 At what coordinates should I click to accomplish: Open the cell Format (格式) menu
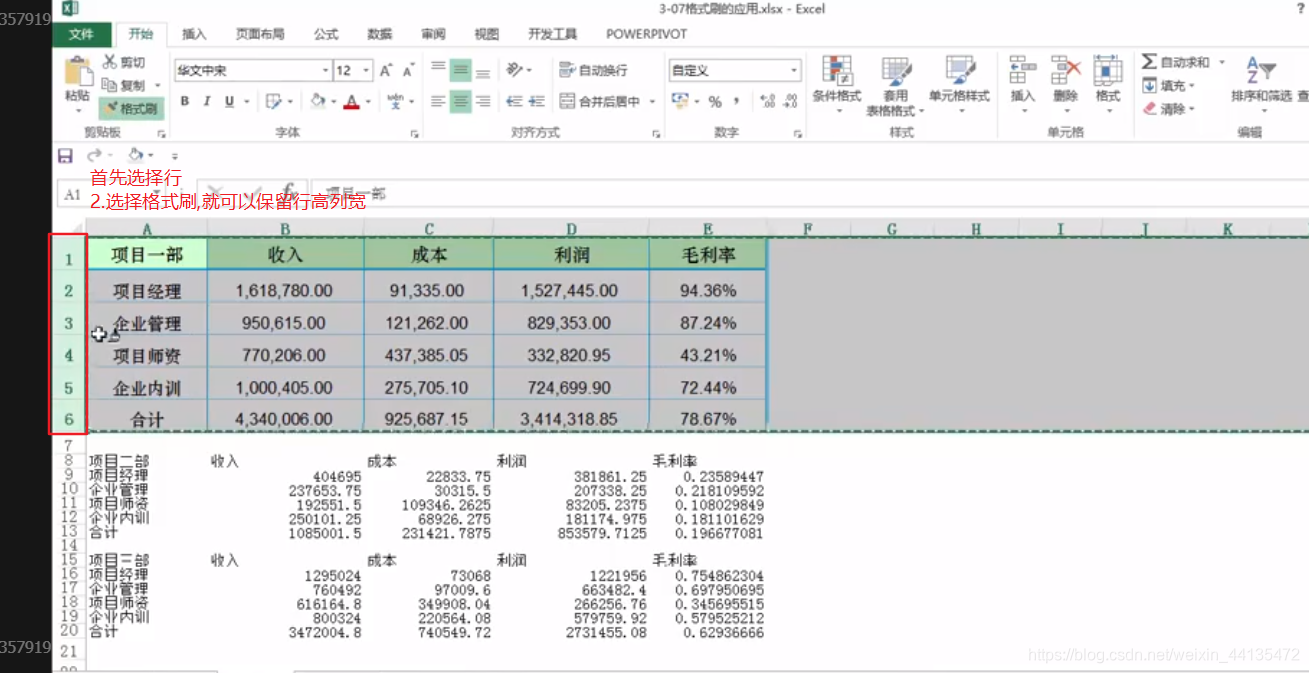pos(1108,84)
